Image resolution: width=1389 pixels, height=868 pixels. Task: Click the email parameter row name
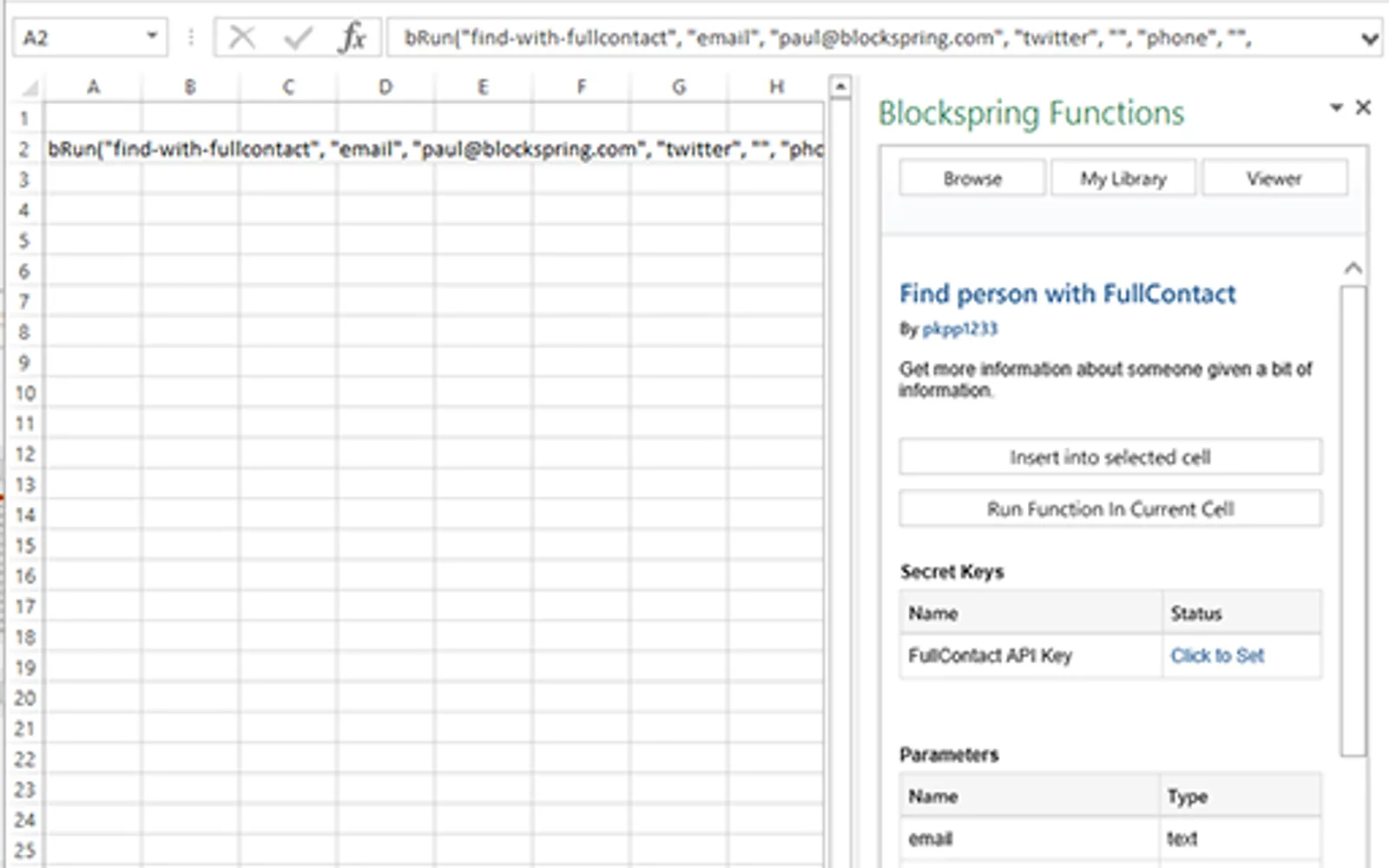[931, 838]
